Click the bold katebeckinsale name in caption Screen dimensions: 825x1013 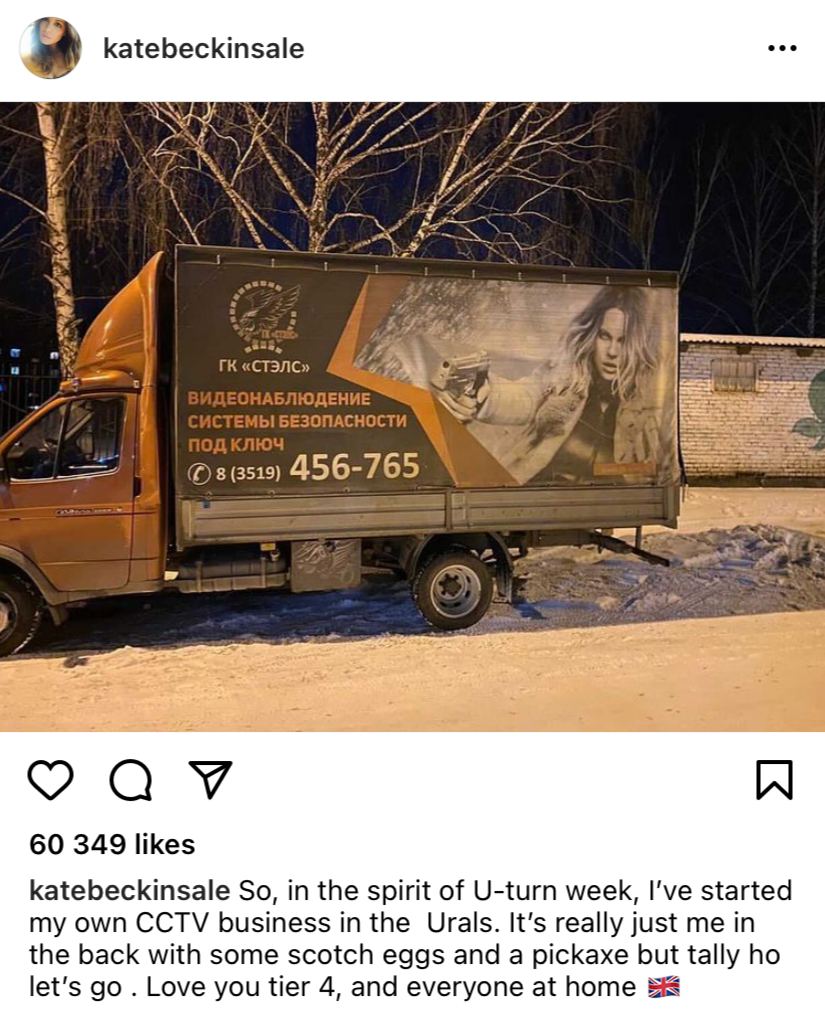[130, 890]
